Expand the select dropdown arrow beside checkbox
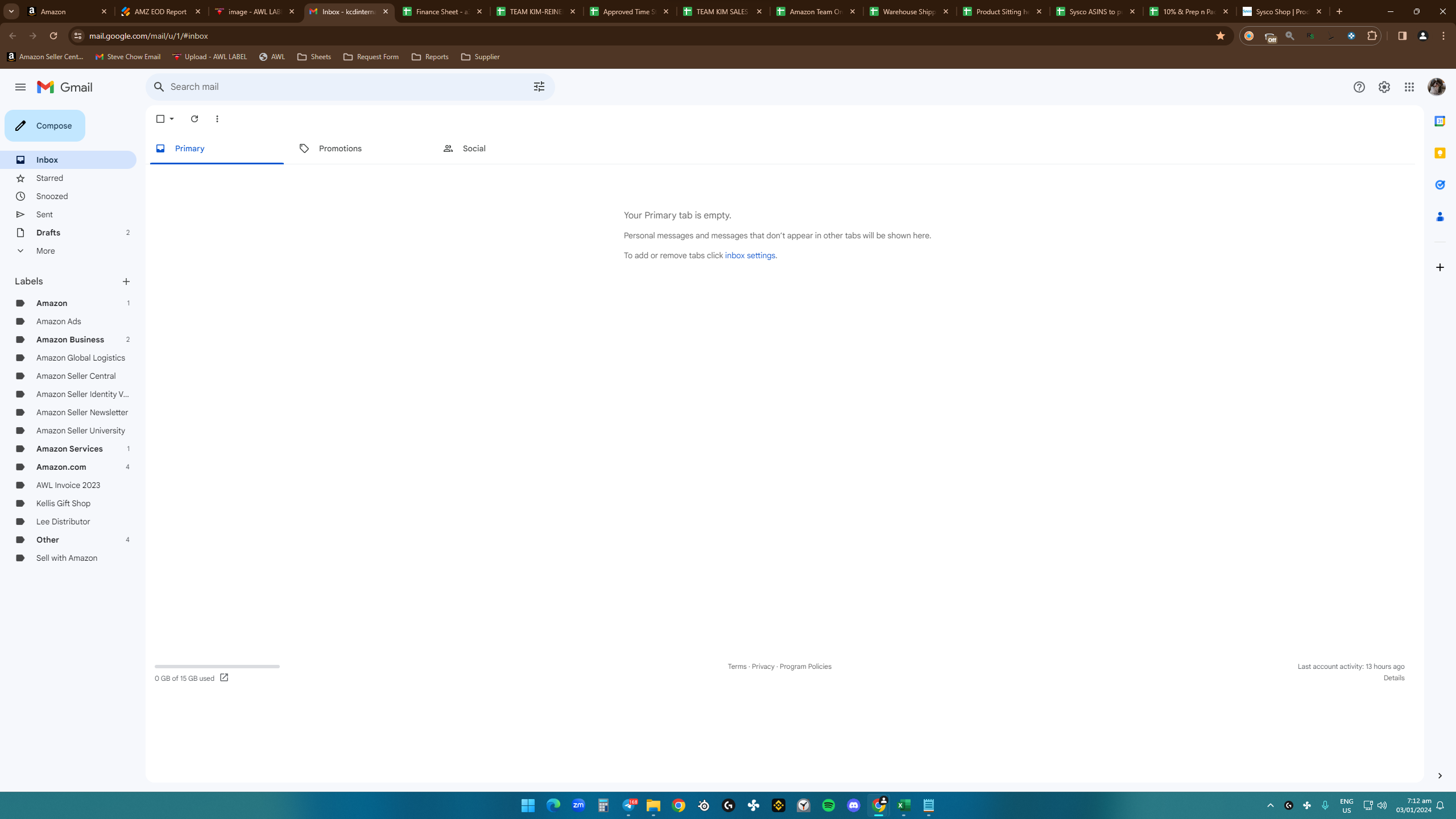Screen dimensions: 1456x819 click(172, 119)
